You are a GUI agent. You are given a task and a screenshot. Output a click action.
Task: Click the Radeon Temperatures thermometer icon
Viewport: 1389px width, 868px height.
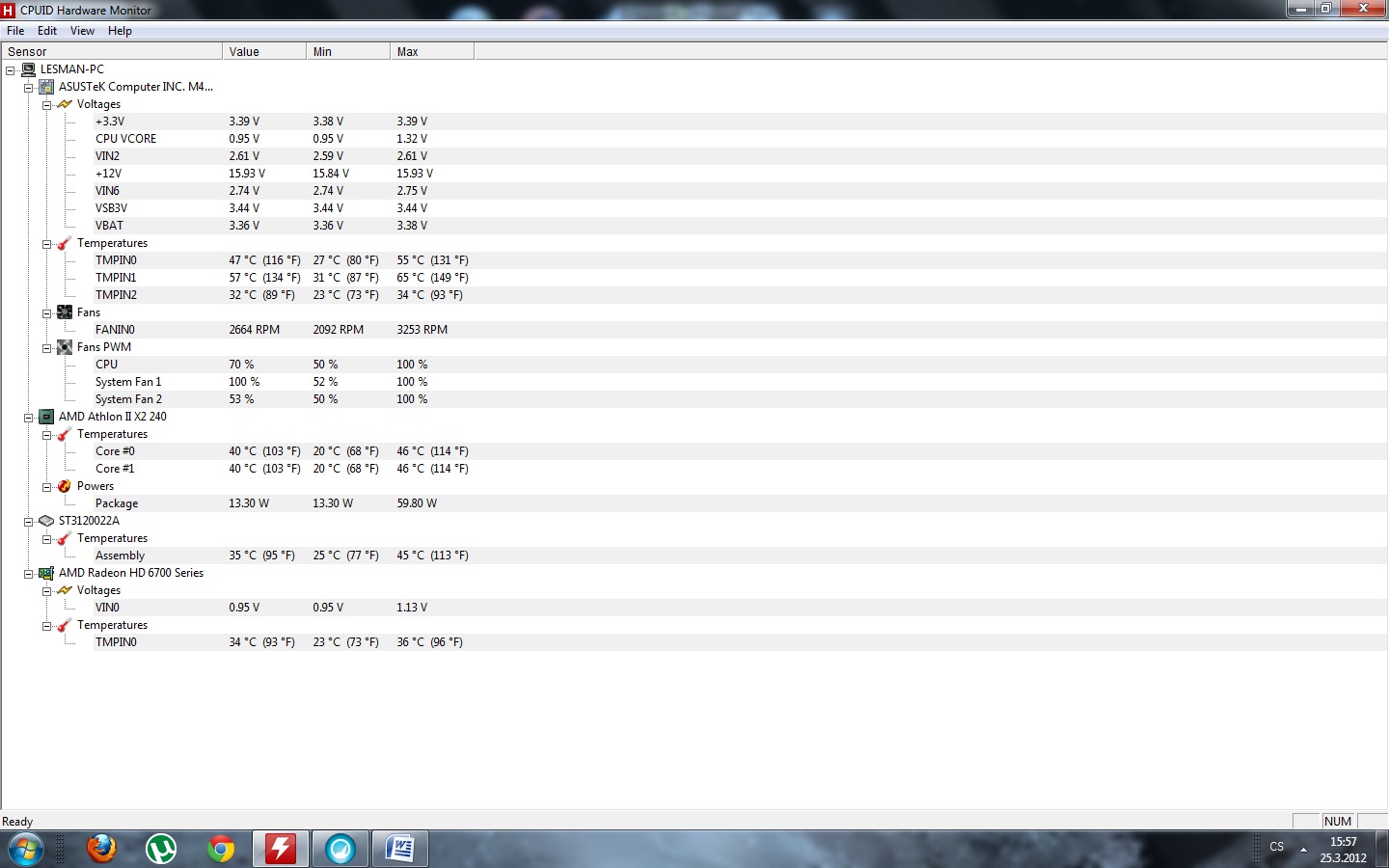(65, 625)
